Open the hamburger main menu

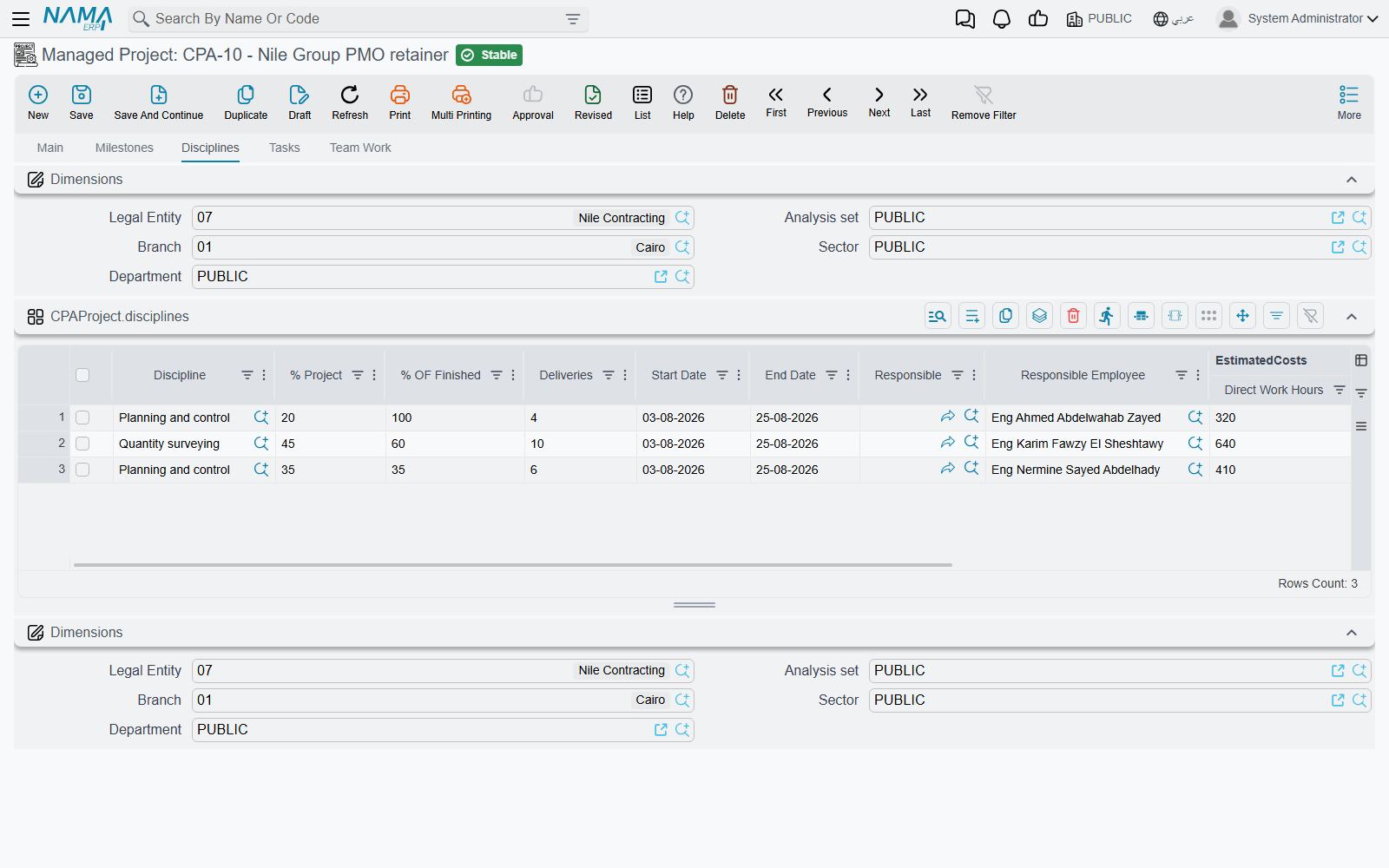(x=21, y=18)
